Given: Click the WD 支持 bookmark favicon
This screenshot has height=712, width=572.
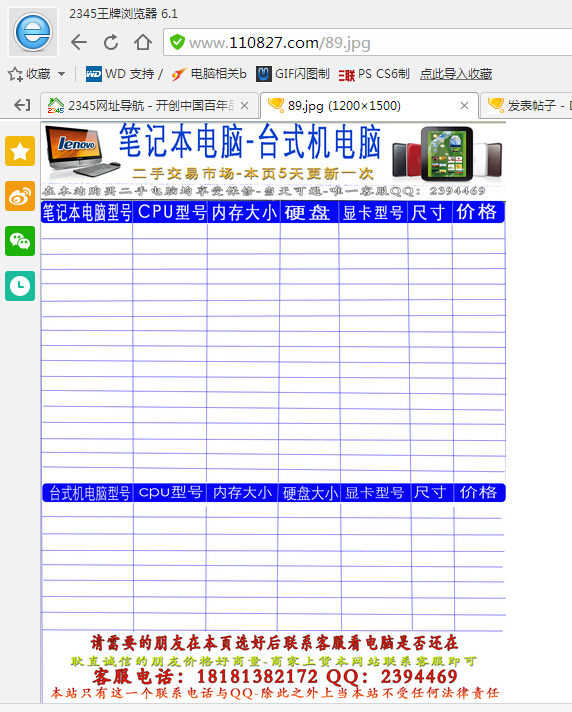Looking at the screenshot, I should tap(94, 74).
